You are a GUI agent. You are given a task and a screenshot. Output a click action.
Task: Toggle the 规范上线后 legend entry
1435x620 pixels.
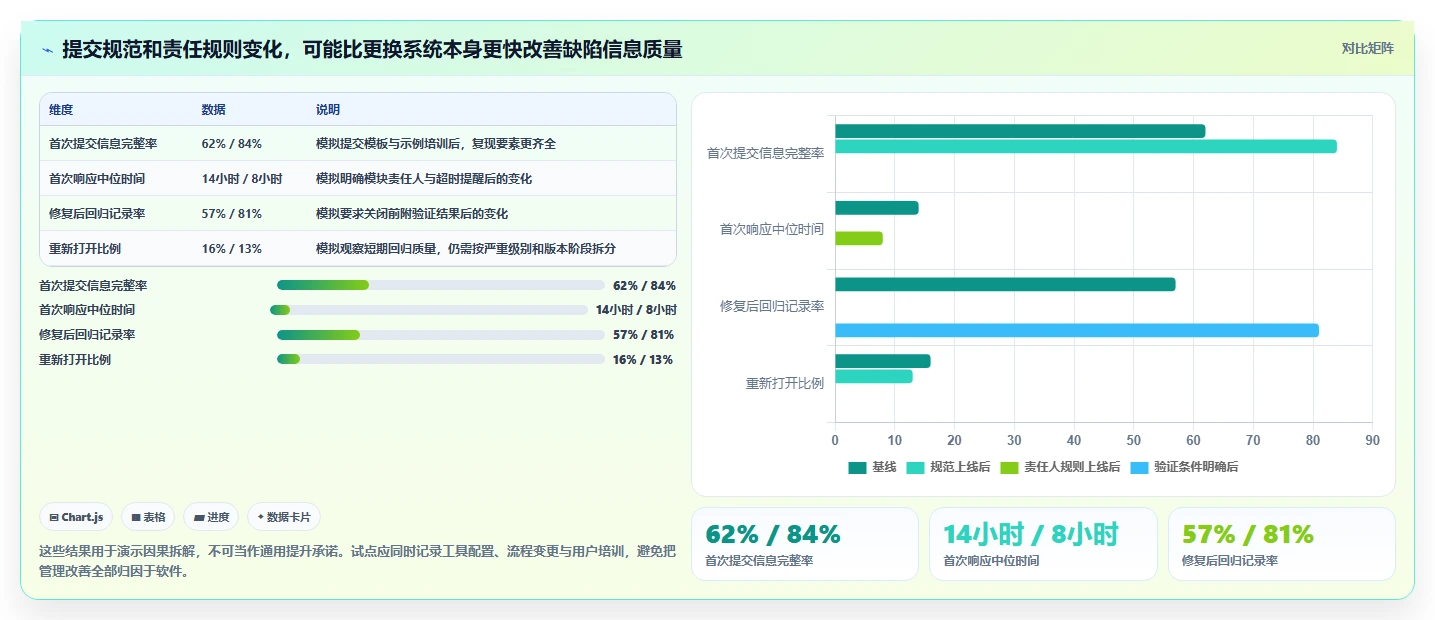click(x=948, y=467)
